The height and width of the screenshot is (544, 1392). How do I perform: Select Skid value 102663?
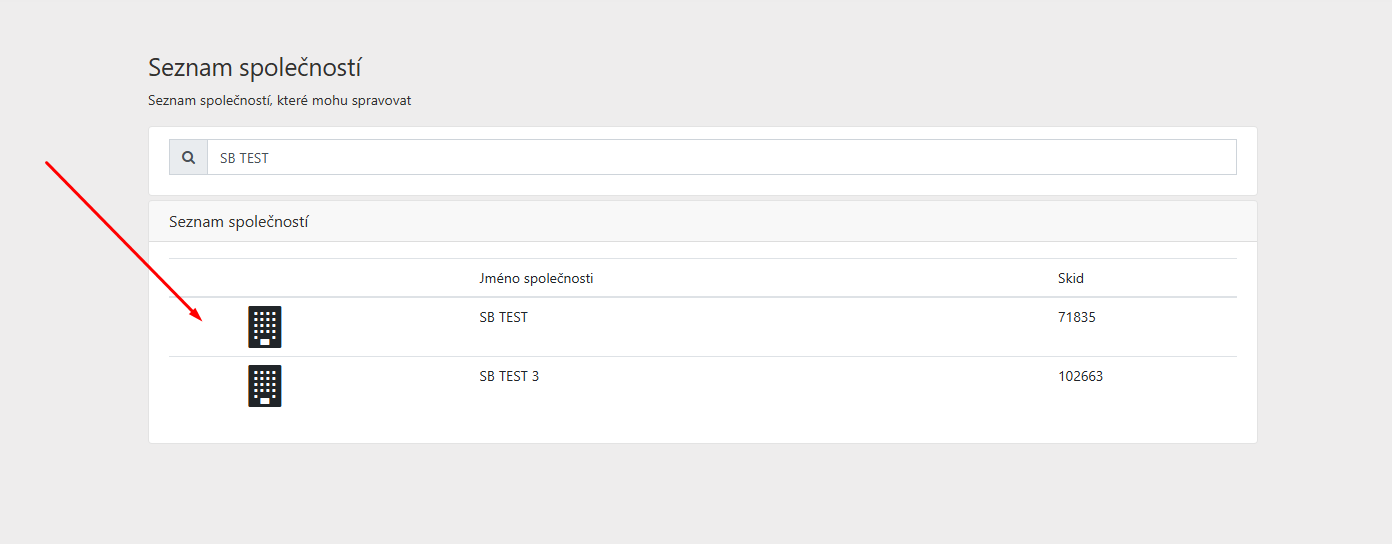(1080, 376)
